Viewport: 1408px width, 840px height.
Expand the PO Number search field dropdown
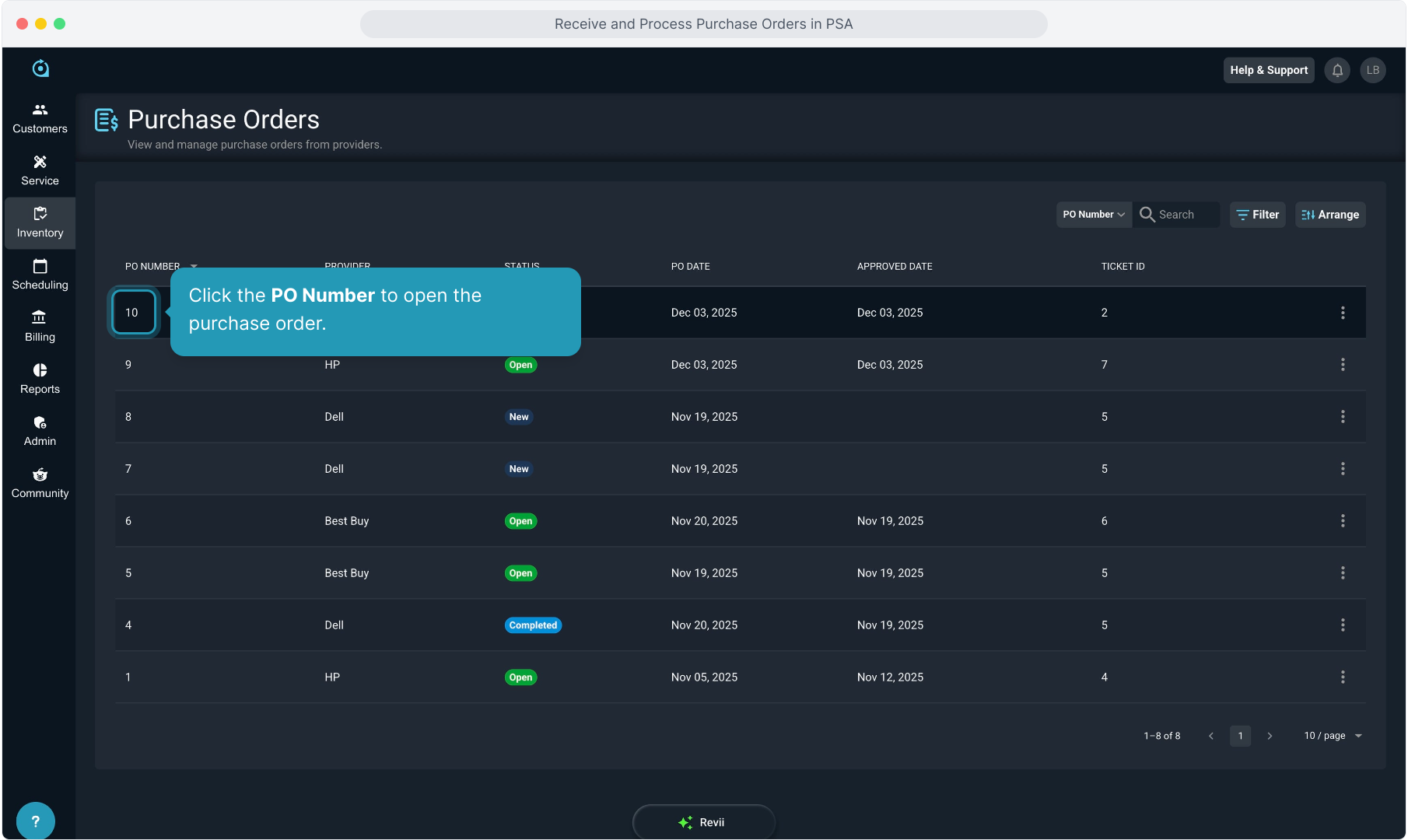[1094, 215]
